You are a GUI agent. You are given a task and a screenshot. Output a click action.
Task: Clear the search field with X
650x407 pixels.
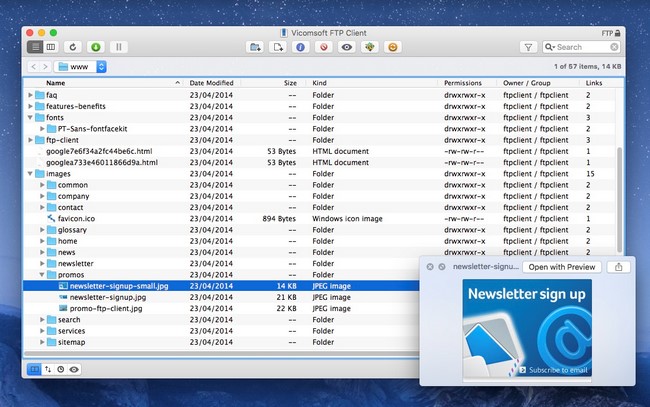point(614,47)
